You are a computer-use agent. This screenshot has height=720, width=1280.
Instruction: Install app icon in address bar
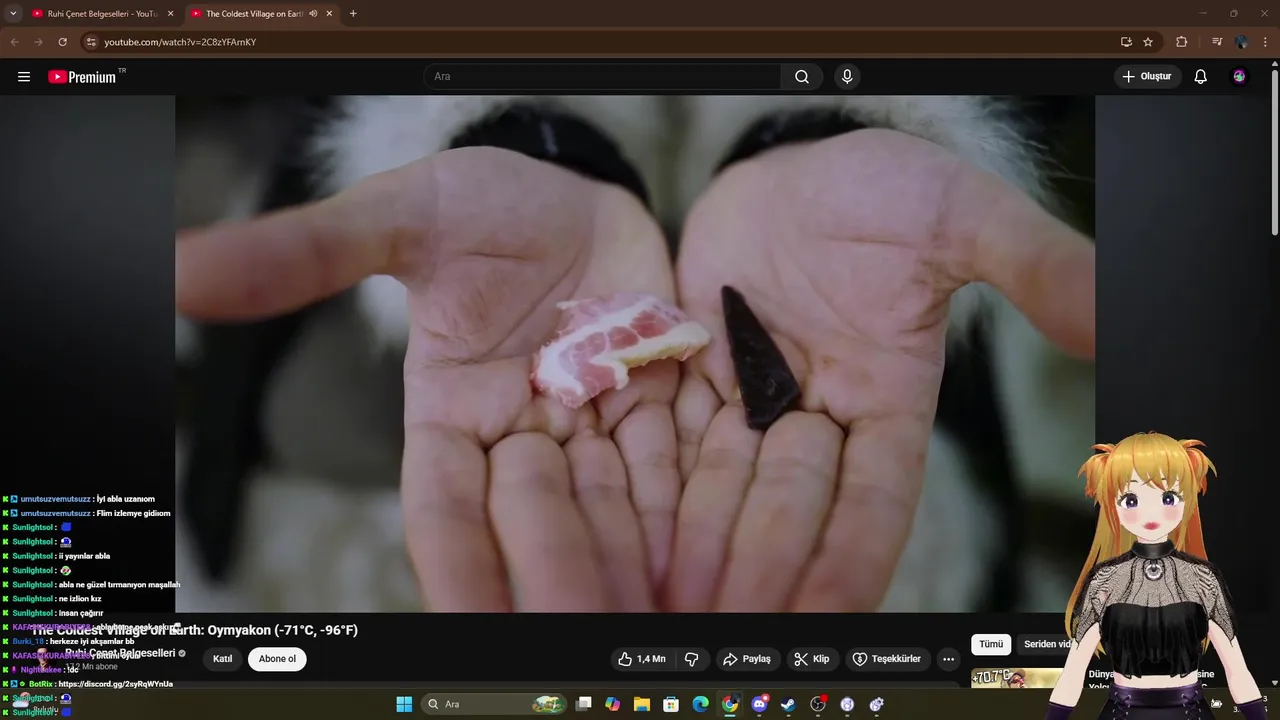(x=1126, y=42)
